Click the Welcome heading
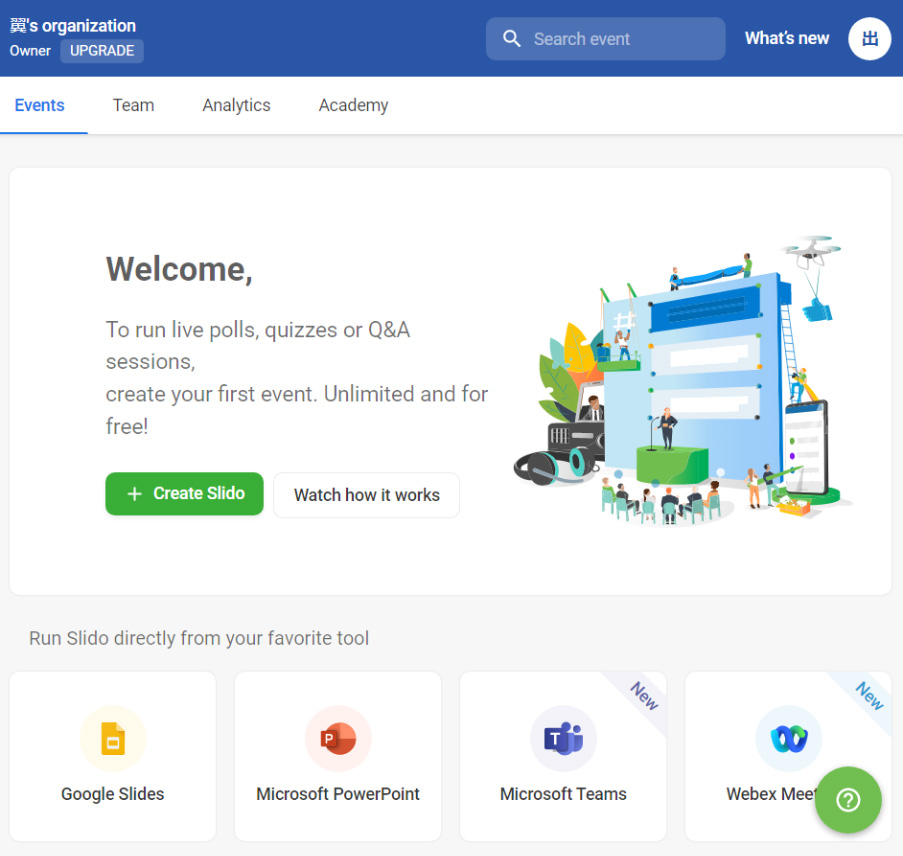The height and width of the screenshot is (856, 903). tap(179, 269)
